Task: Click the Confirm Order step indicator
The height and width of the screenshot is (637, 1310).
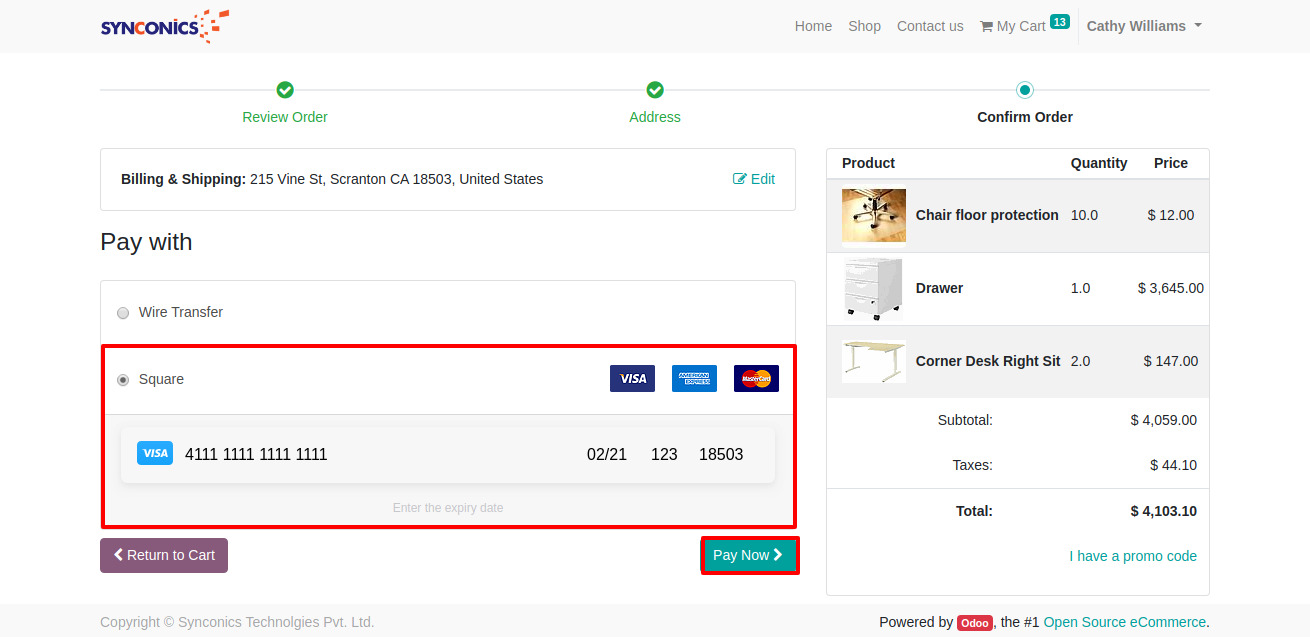Action: point(1024,90)
